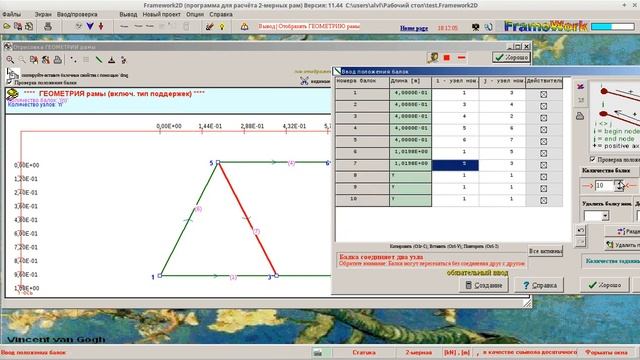This screenshot has height=360, width=640.
Task: Click the Создание button
Action: coord(484,285)
